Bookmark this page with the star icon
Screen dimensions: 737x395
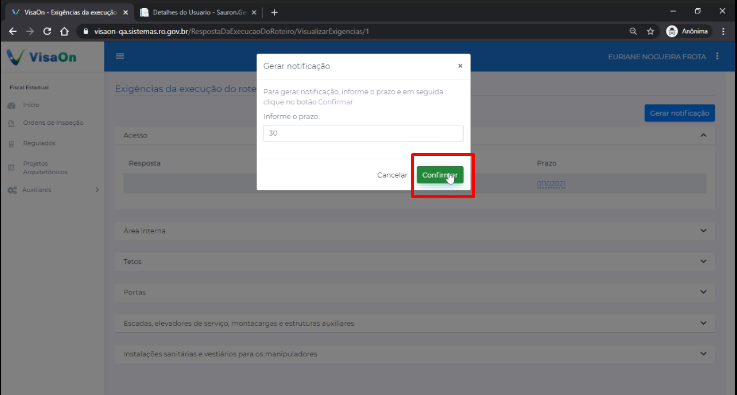click(x=651, y=32)
